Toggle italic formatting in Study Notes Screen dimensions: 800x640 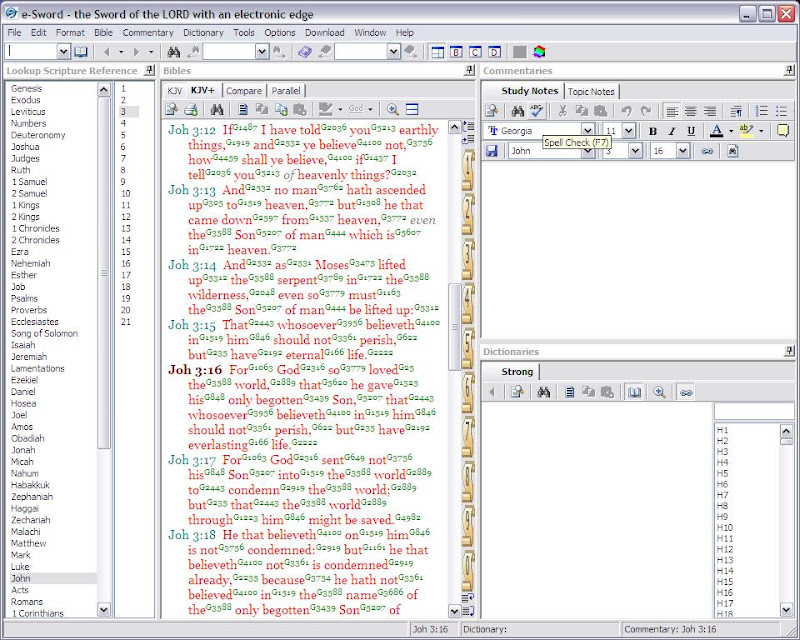[672, 131]
